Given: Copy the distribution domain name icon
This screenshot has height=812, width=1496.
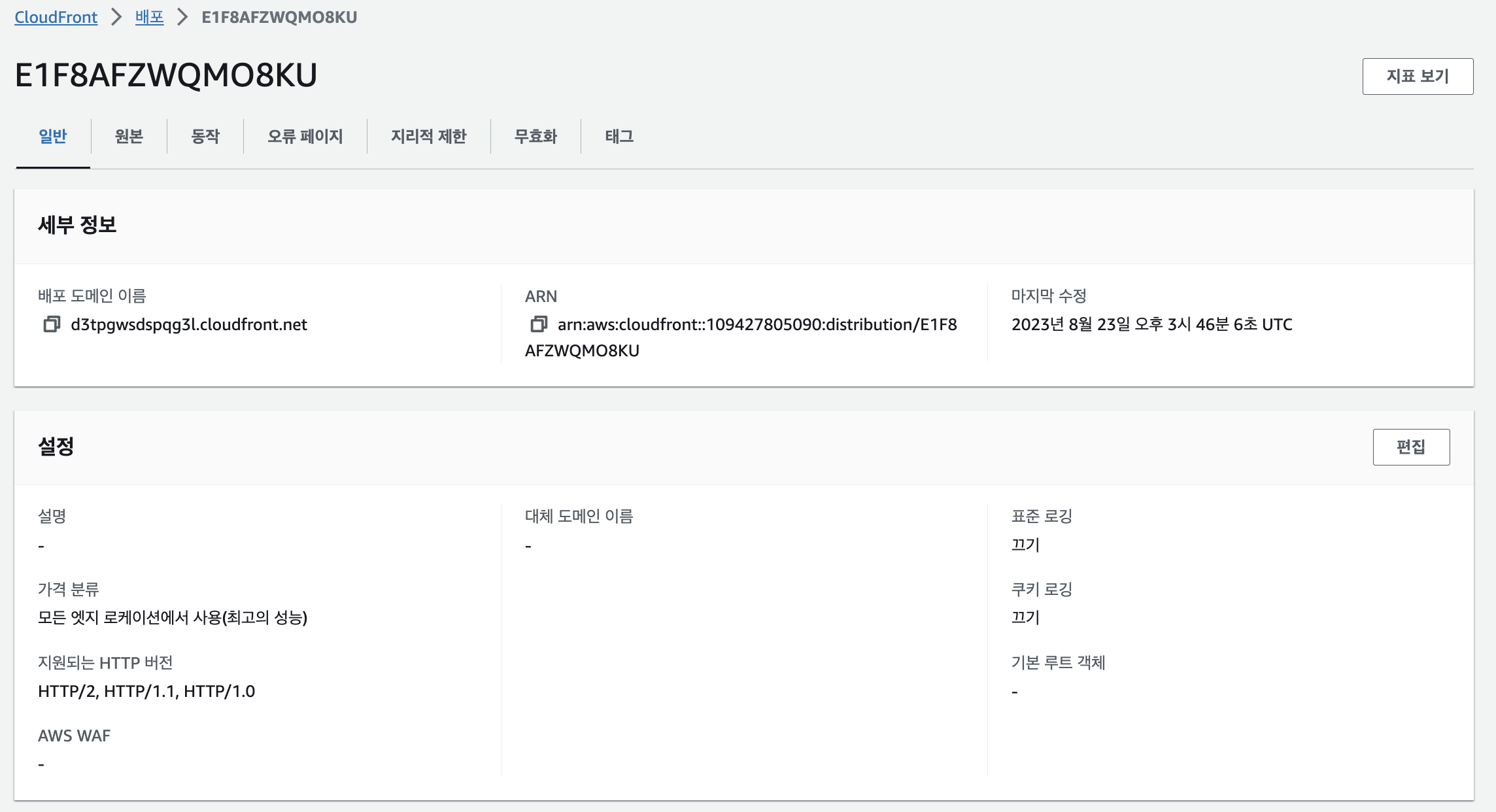Looking at the screenshot, I should pyautogui.click(x=52, y=324).
